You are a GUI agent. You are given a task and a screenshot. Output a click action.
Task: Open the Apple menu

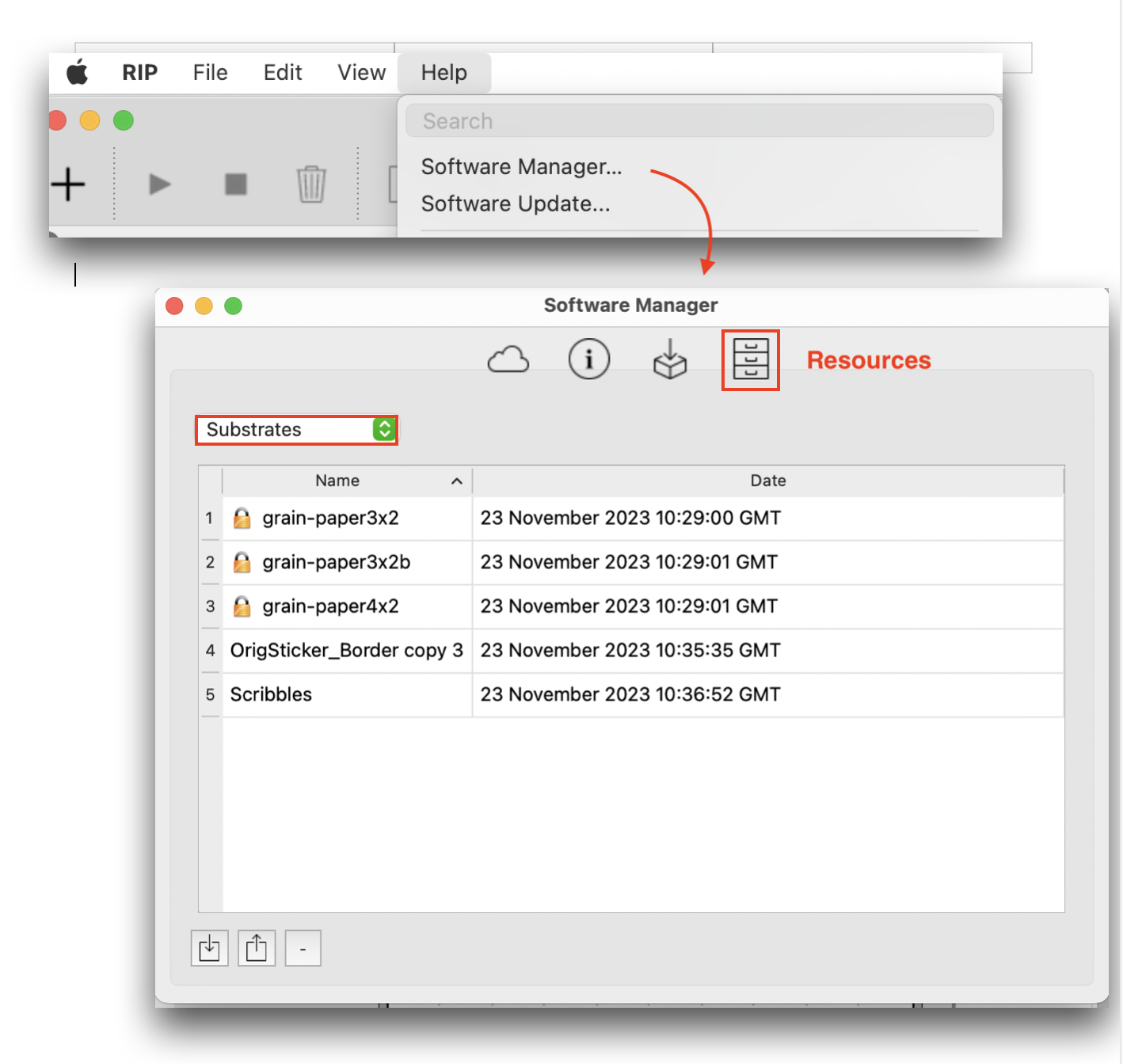pos(77,72)
